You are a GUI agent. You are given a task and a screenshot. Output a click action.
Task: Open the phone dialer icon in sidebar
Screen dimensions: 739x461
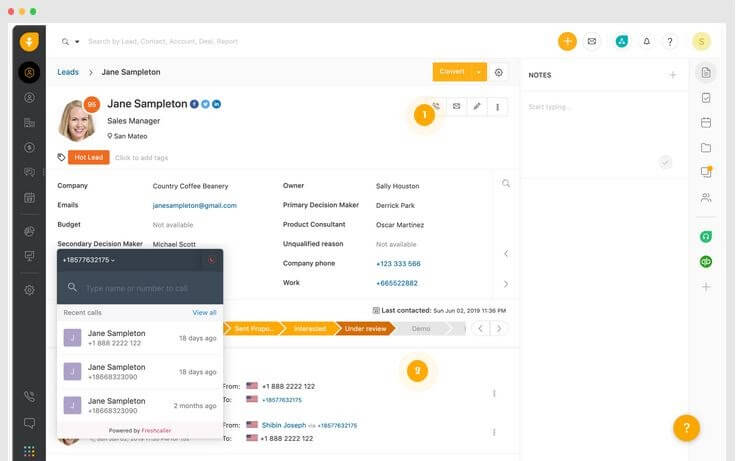click(x=29, y=396)
